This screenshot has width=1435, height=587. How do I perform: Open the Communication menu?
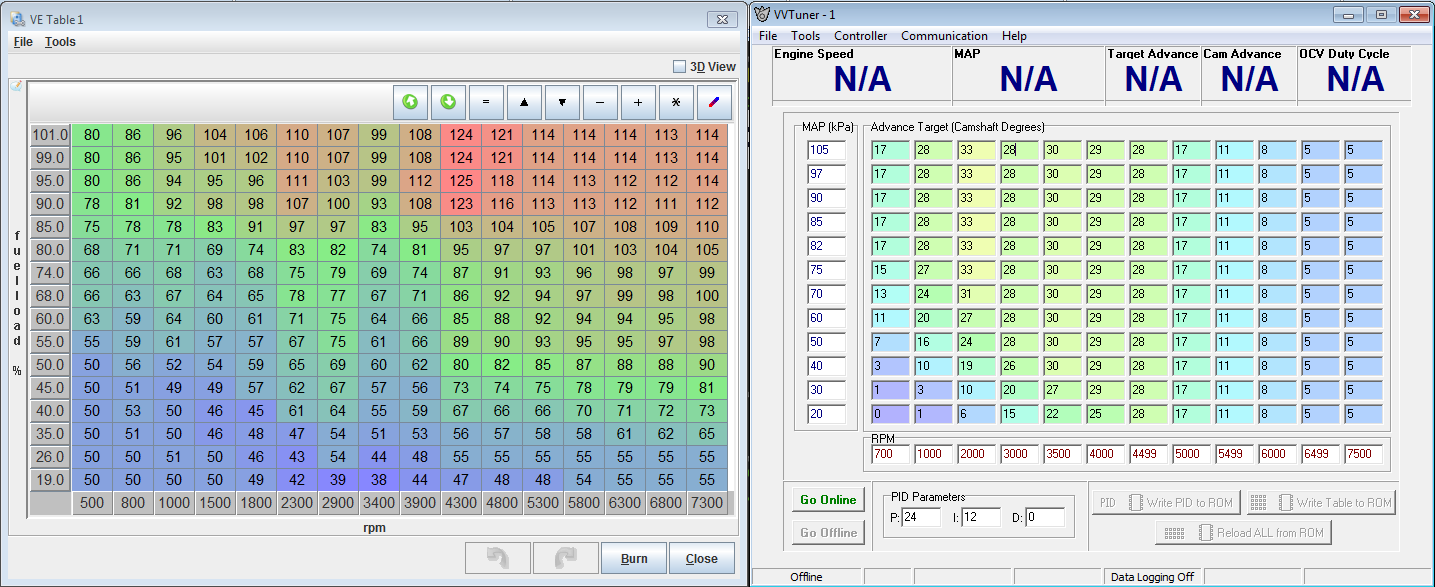pyautogui.click(x=944, y=35)
